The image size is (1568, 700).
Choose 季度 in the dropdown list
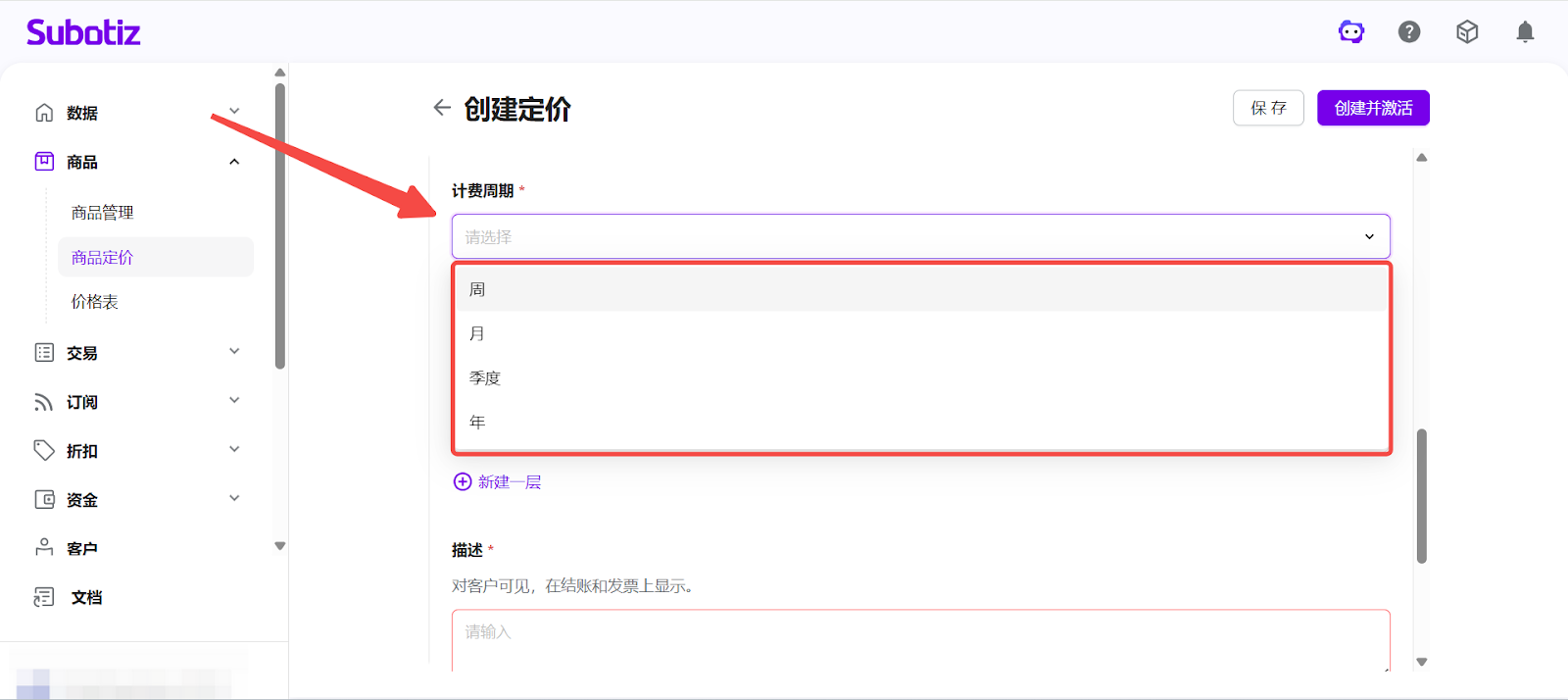click(485, 377)
